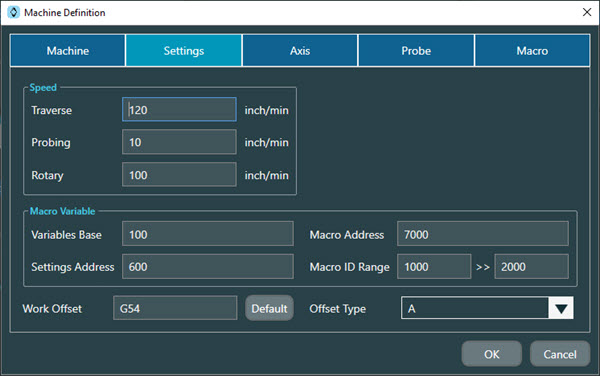Image resolution: width=600 pixels, height=376 pixels.
Task: Click the Traverse speed input field
Action: [179, 109]
